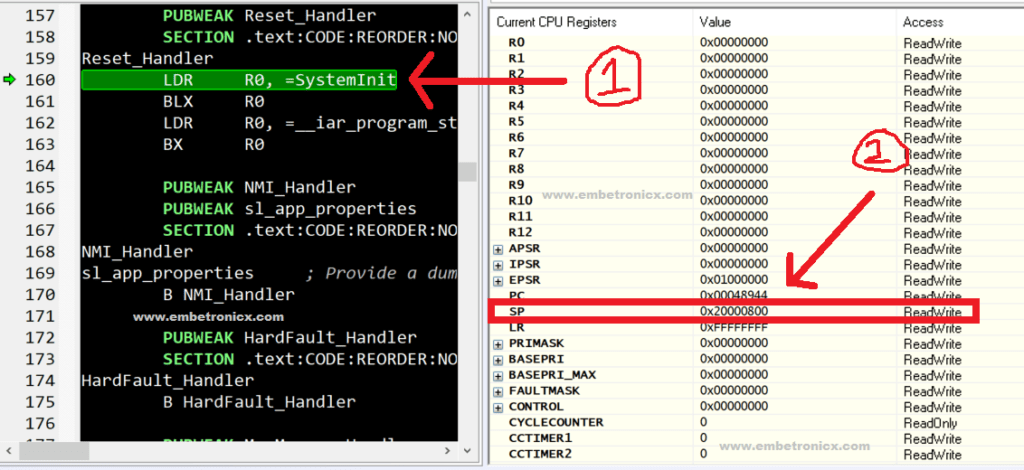Click the current-line arrow at line 160
Screen dimensions: 1024x470
point(9,80)
